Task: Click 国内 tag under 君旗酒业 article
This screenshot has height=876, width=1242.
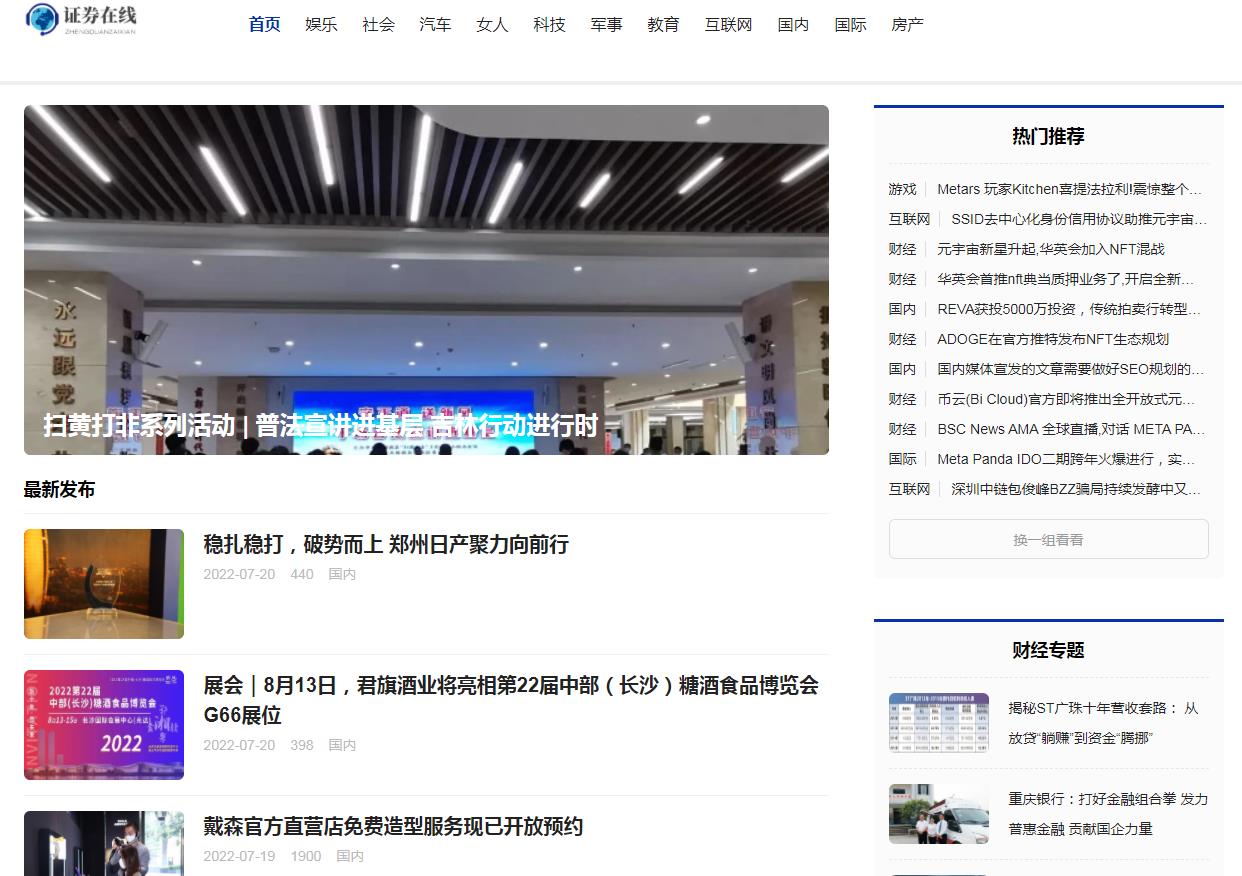Action: (342, 746)
